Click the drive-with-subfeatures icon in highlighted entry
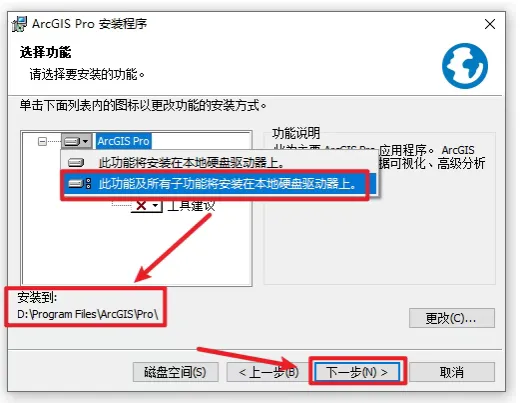The height and width of the screenshot is (403, 520). click(x=79, y=184)
